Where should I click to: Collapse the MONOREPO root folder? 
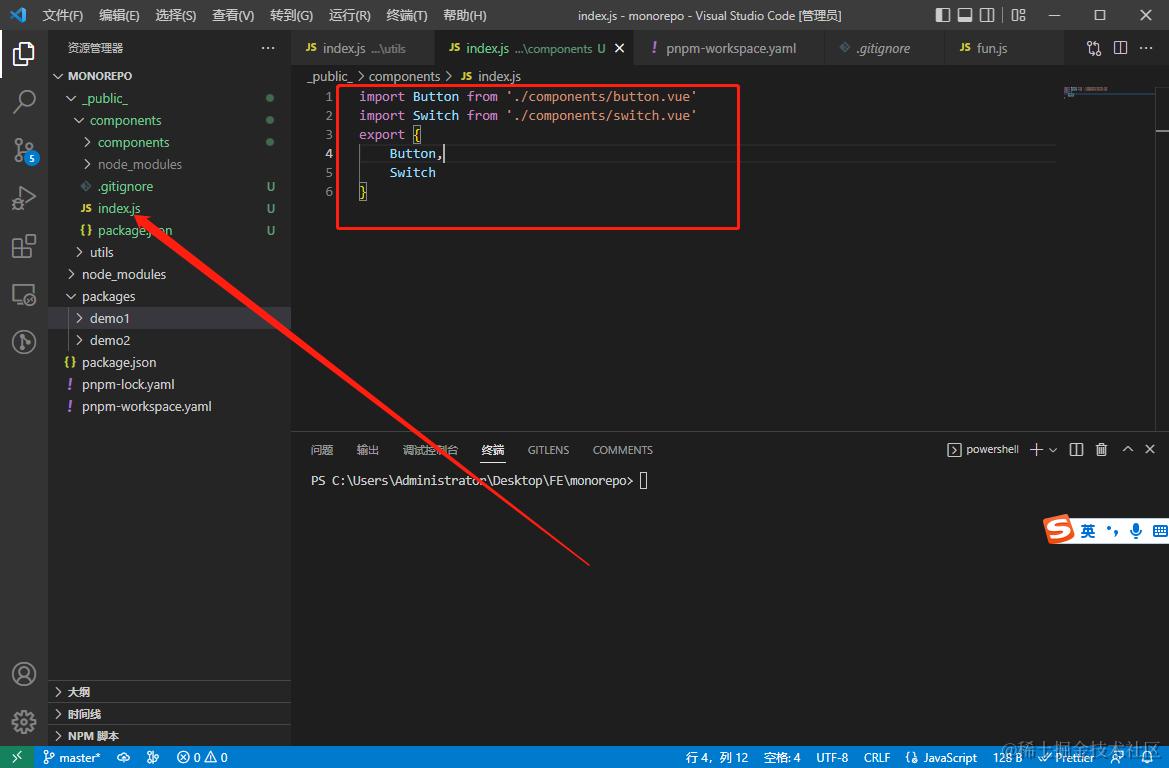tap(169, 76)
